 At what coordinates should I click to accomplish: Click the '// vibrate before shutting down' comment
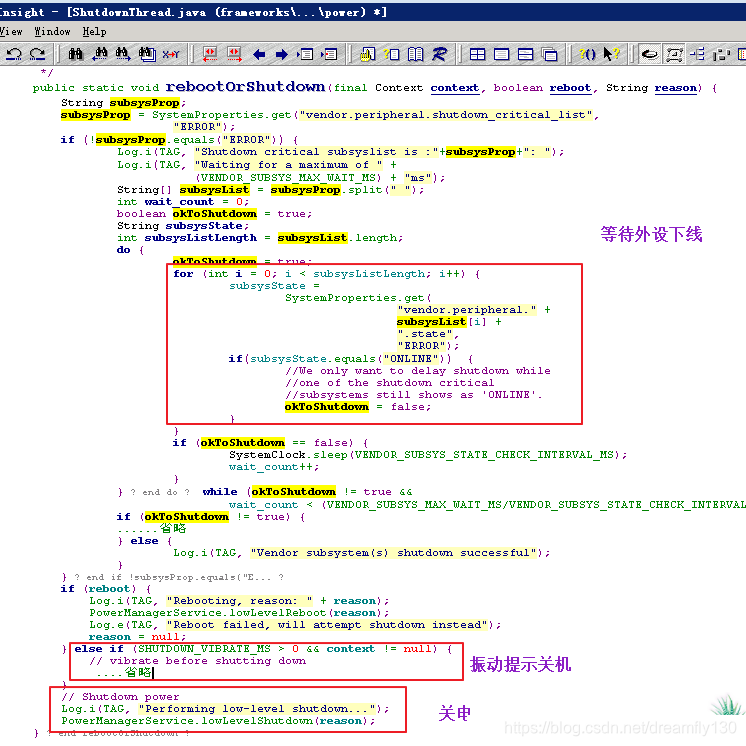tap(197, 661)
